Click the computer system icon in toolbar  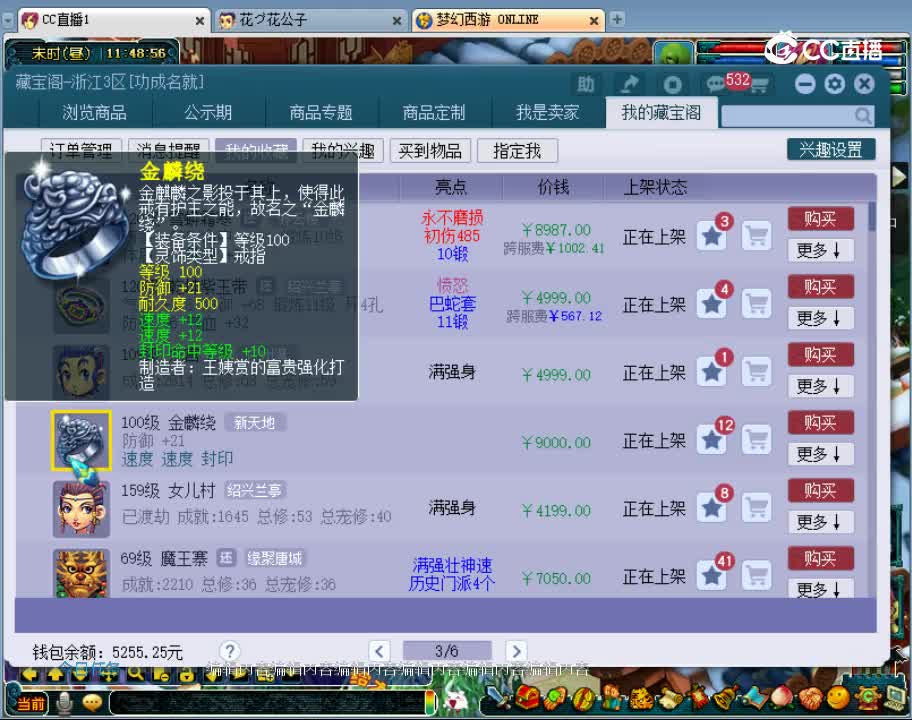(x=895, y=697)
